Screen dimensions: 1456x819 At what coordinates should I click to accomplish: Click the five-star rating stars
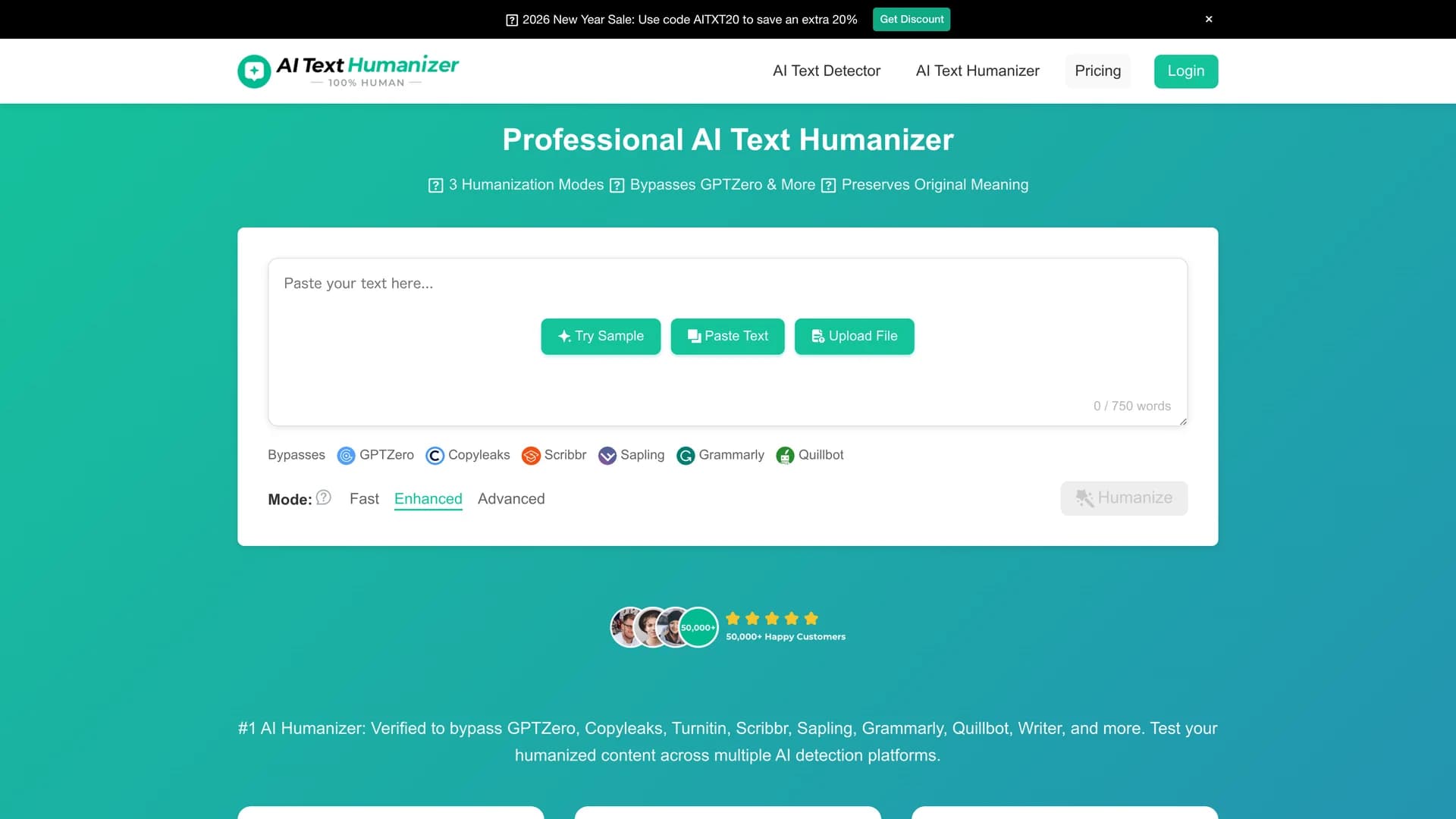772,618
